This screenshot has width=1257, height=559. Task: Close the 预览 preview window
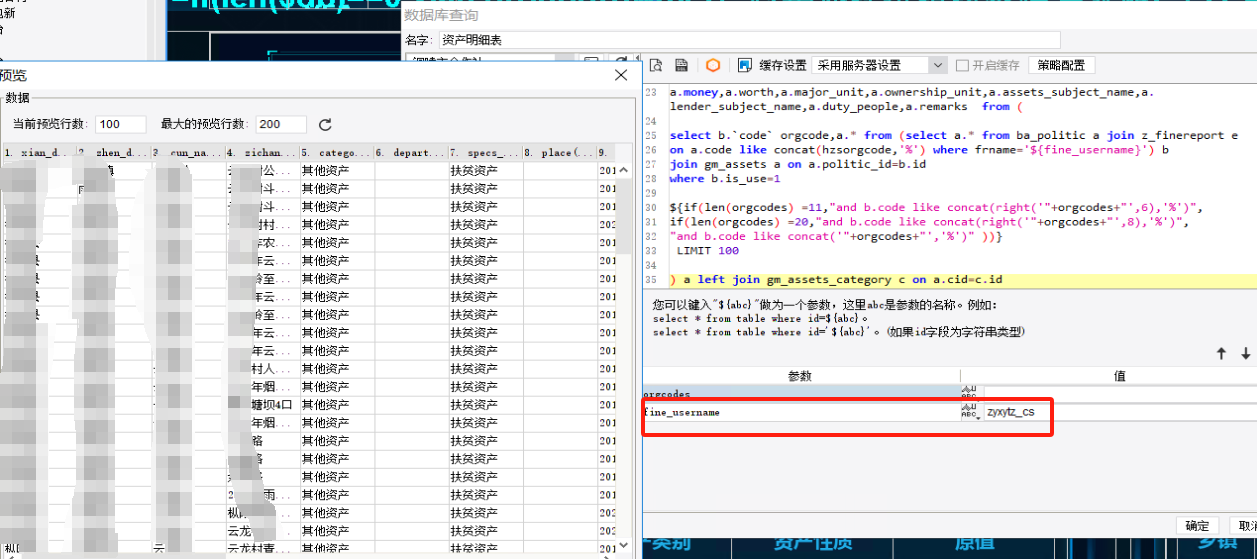[622, 75]
